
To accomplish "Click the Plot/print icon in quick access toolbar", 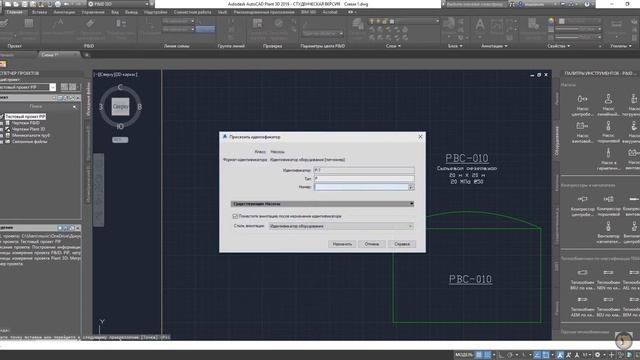I will (x=58, y=4).
